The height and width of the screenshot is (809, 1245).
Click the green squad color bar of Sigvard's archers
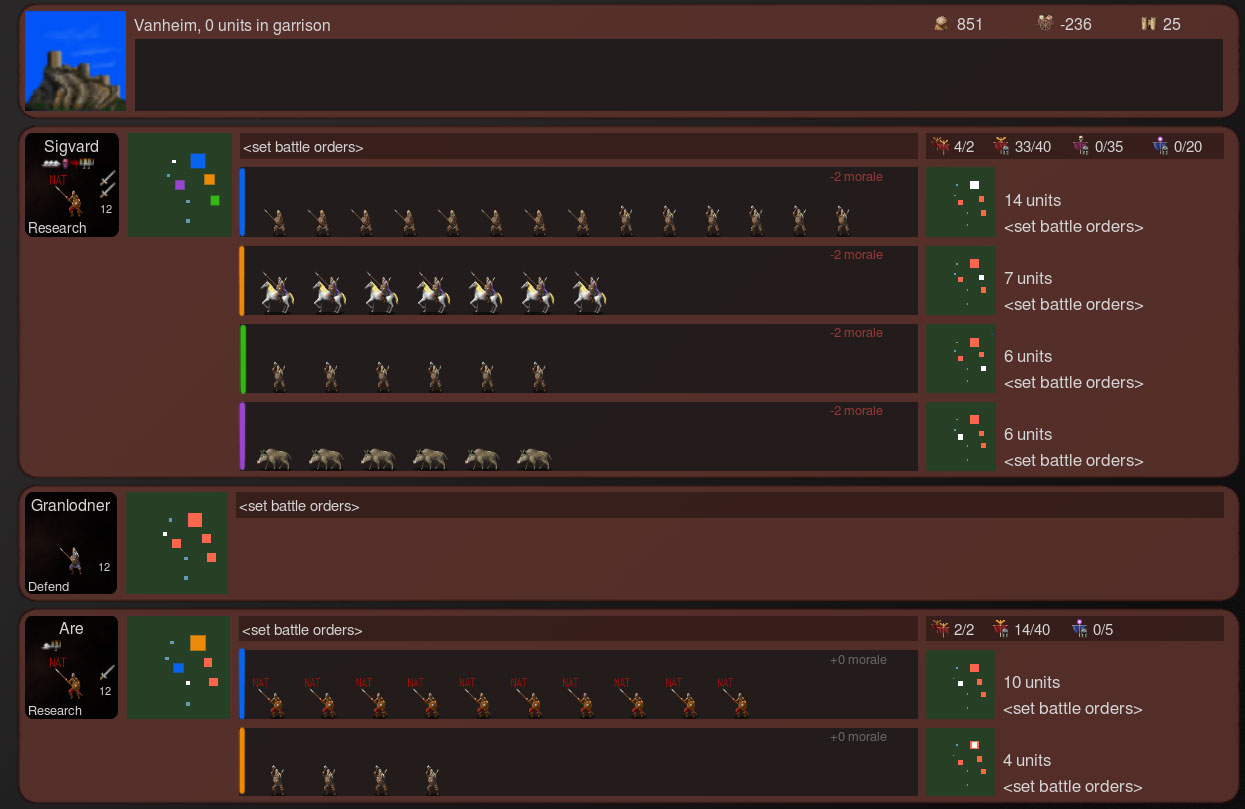tap(241, 358)
